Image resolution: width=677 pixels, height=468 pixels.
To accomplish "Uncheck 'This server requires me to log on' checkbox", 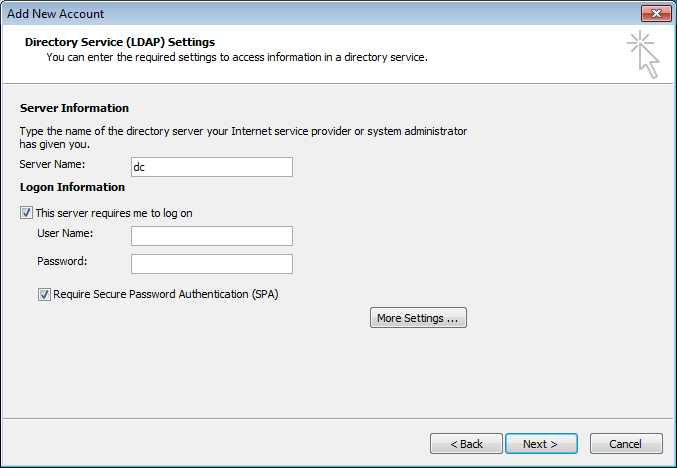I will click(x=26, y=212).
